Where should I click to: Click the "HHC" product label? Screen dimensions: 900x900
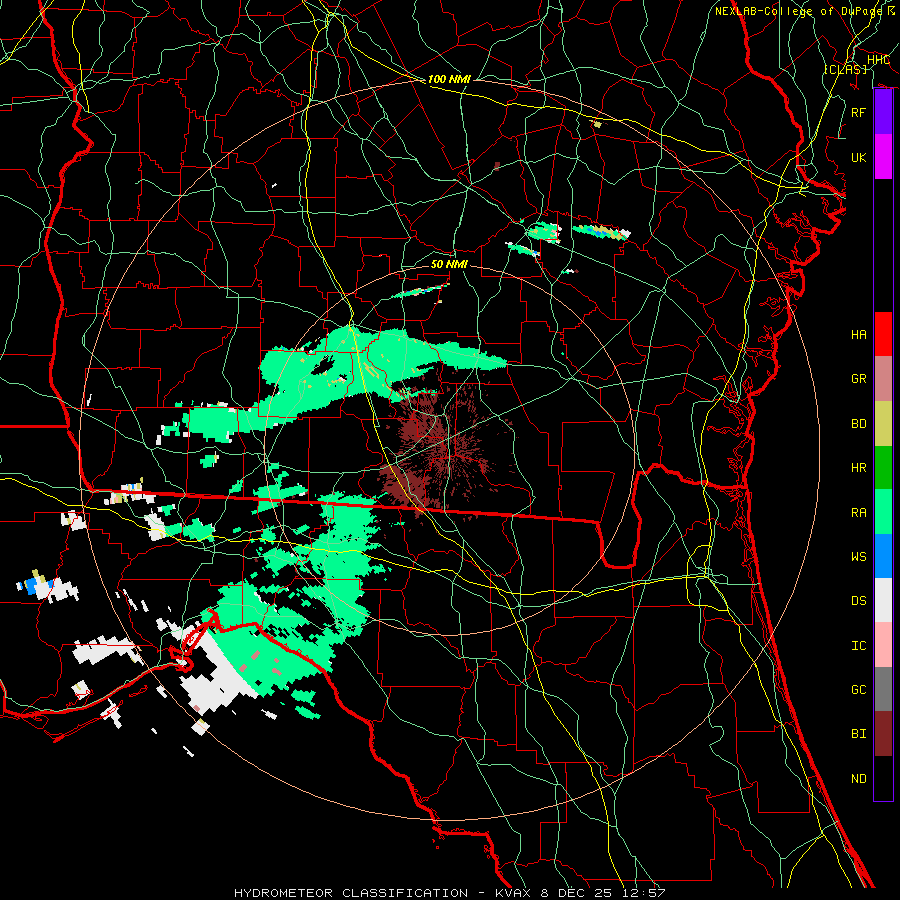click(878, 60)
